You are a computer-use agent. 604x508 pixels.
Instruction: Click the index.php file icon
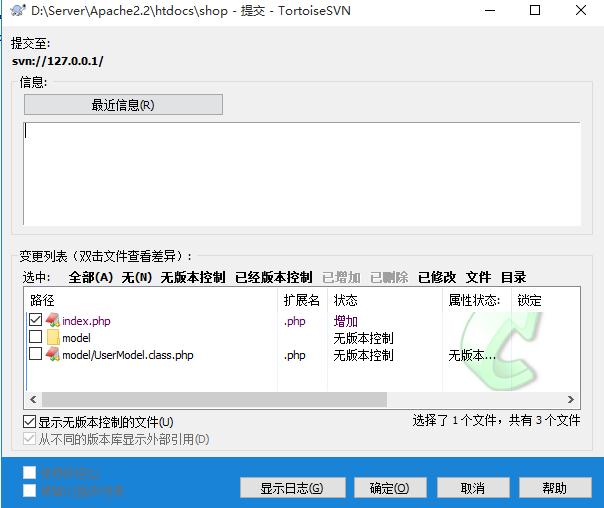53,321
